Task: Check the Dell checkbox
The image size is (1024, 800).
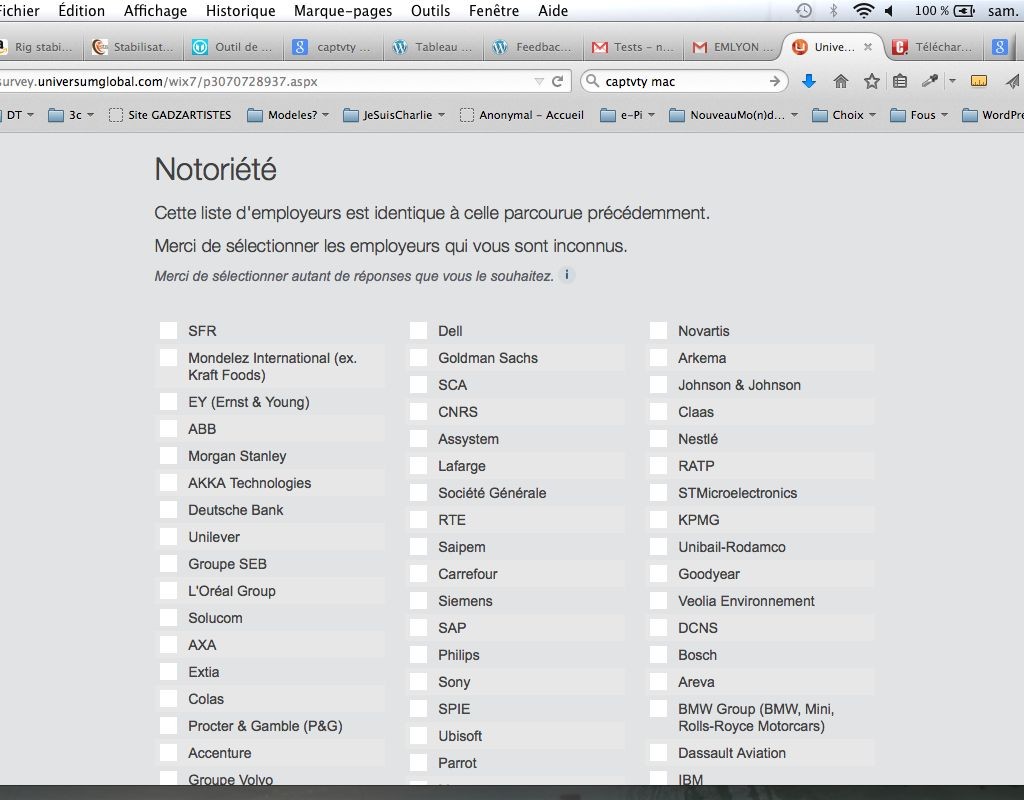Action: click(x=419, y=330)
